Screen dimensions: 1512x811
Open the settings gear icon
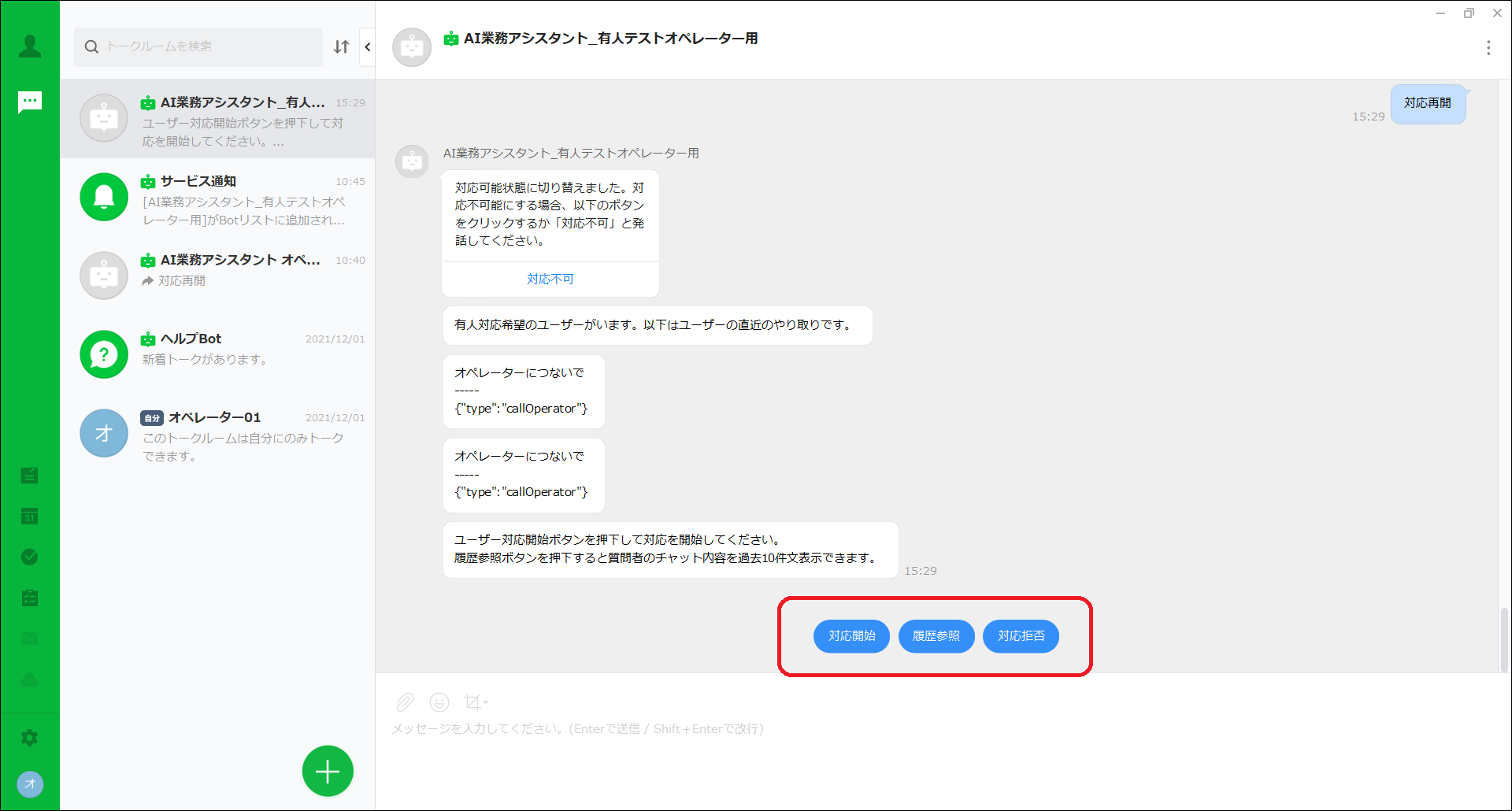pyautogui.click(x=30, y=738)
